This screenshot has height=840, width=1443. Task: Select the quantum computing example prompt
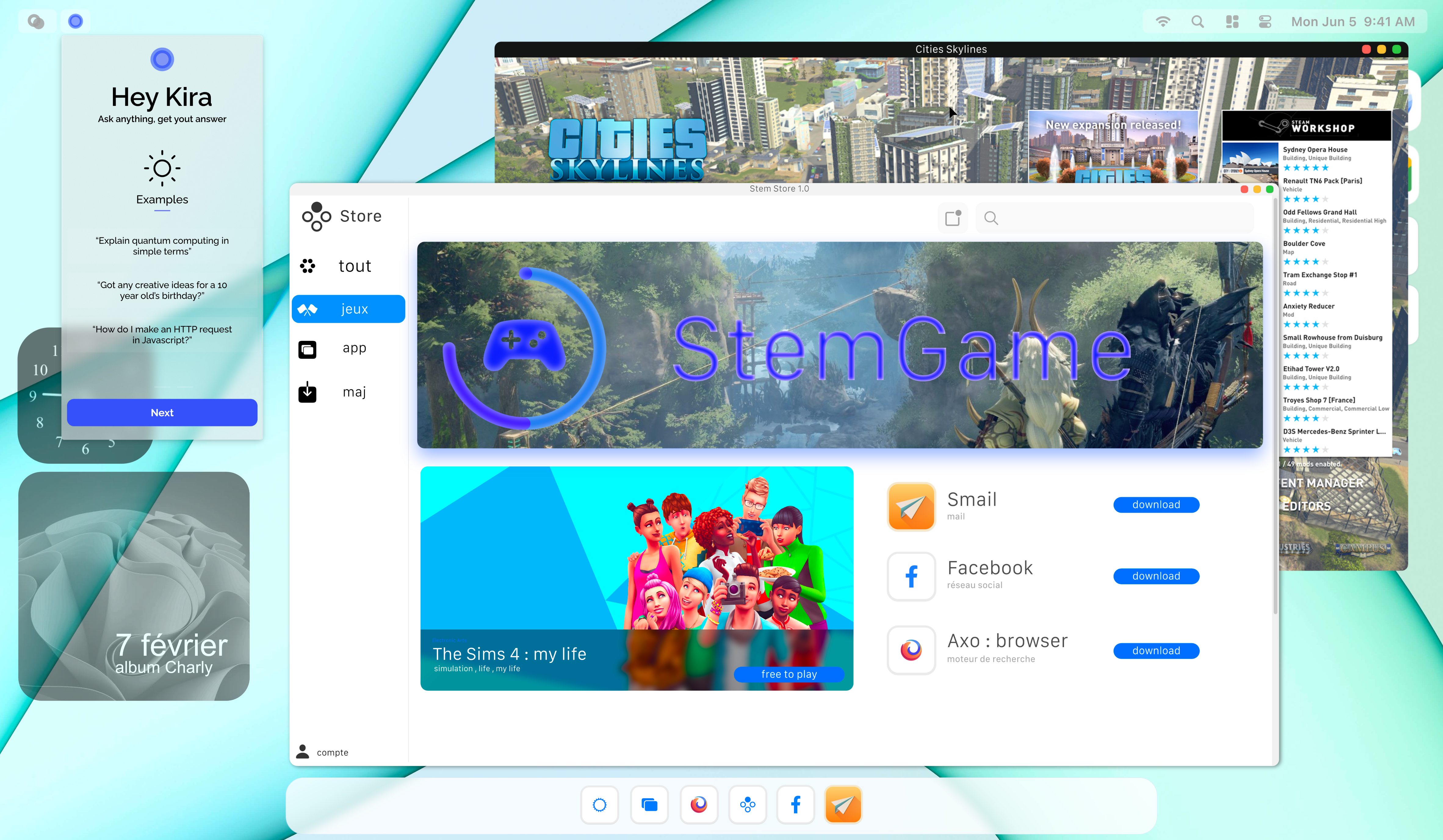[x=162, y=246]
